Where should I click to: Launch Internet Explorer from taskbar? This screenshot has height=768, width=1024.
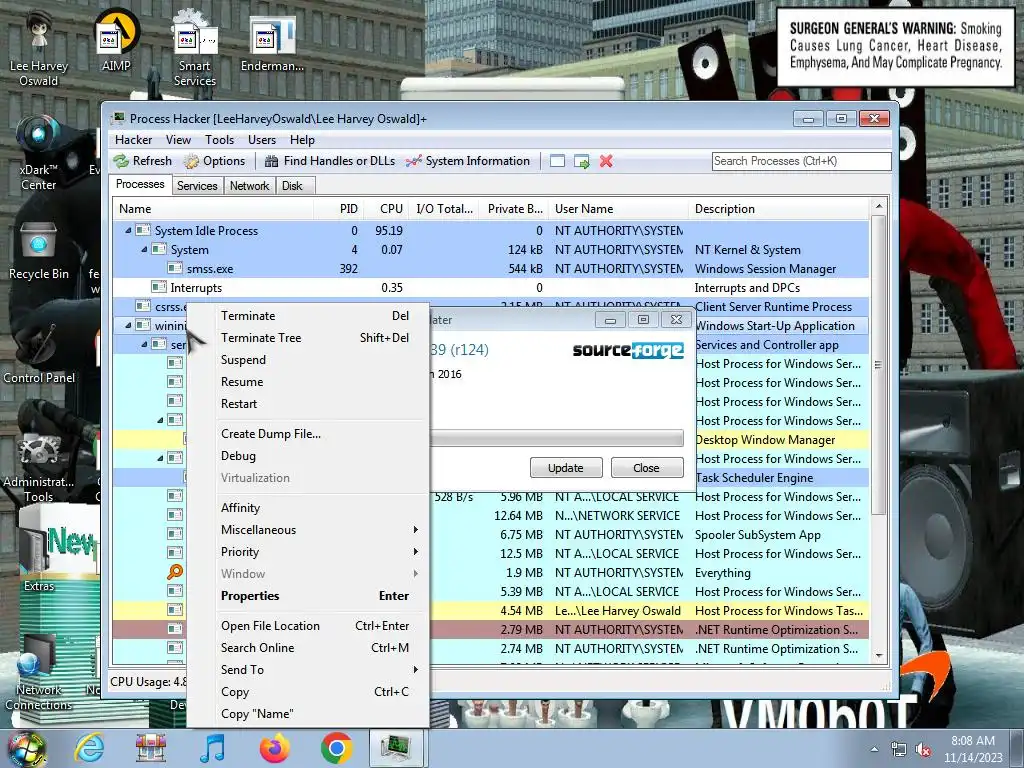coord(89,748)
